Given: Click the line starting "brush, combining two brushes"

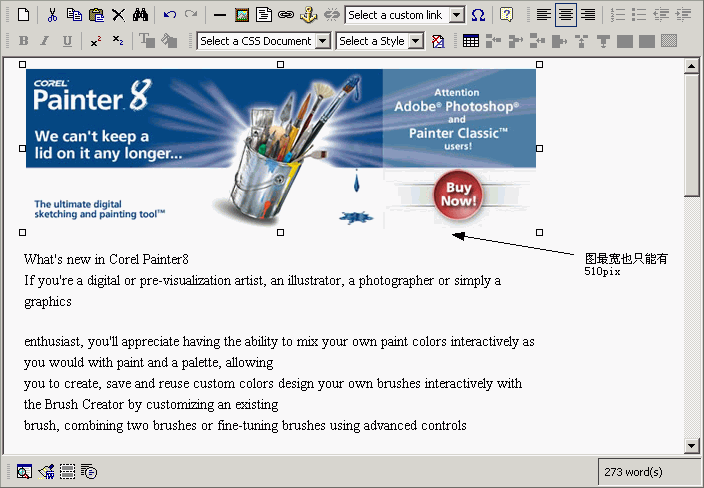Looking at the screenshot, I should pyautogui.click(x=245, y=425).
